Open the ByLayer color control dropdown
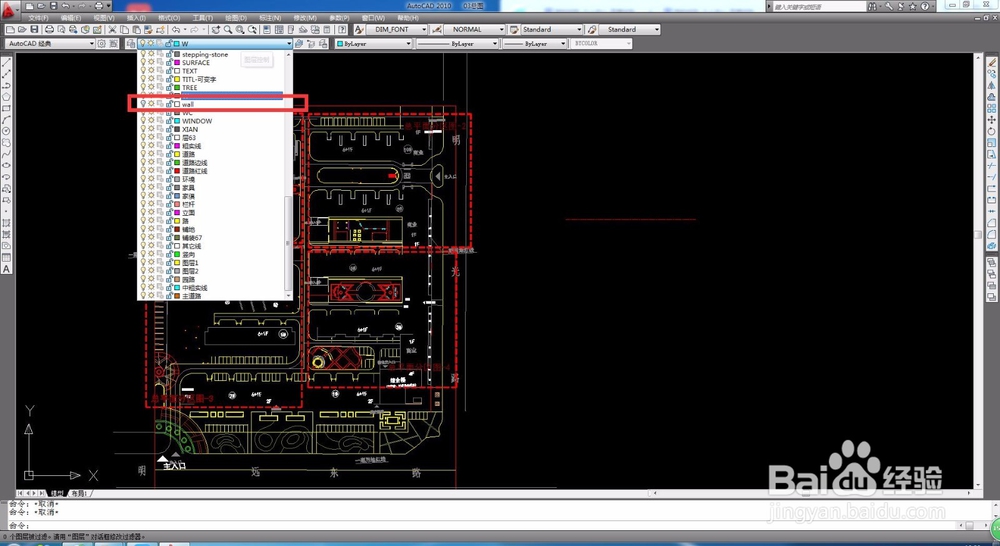Image resolution: width=1000 pixels, height=546 pixels. [x=408, y=43]
